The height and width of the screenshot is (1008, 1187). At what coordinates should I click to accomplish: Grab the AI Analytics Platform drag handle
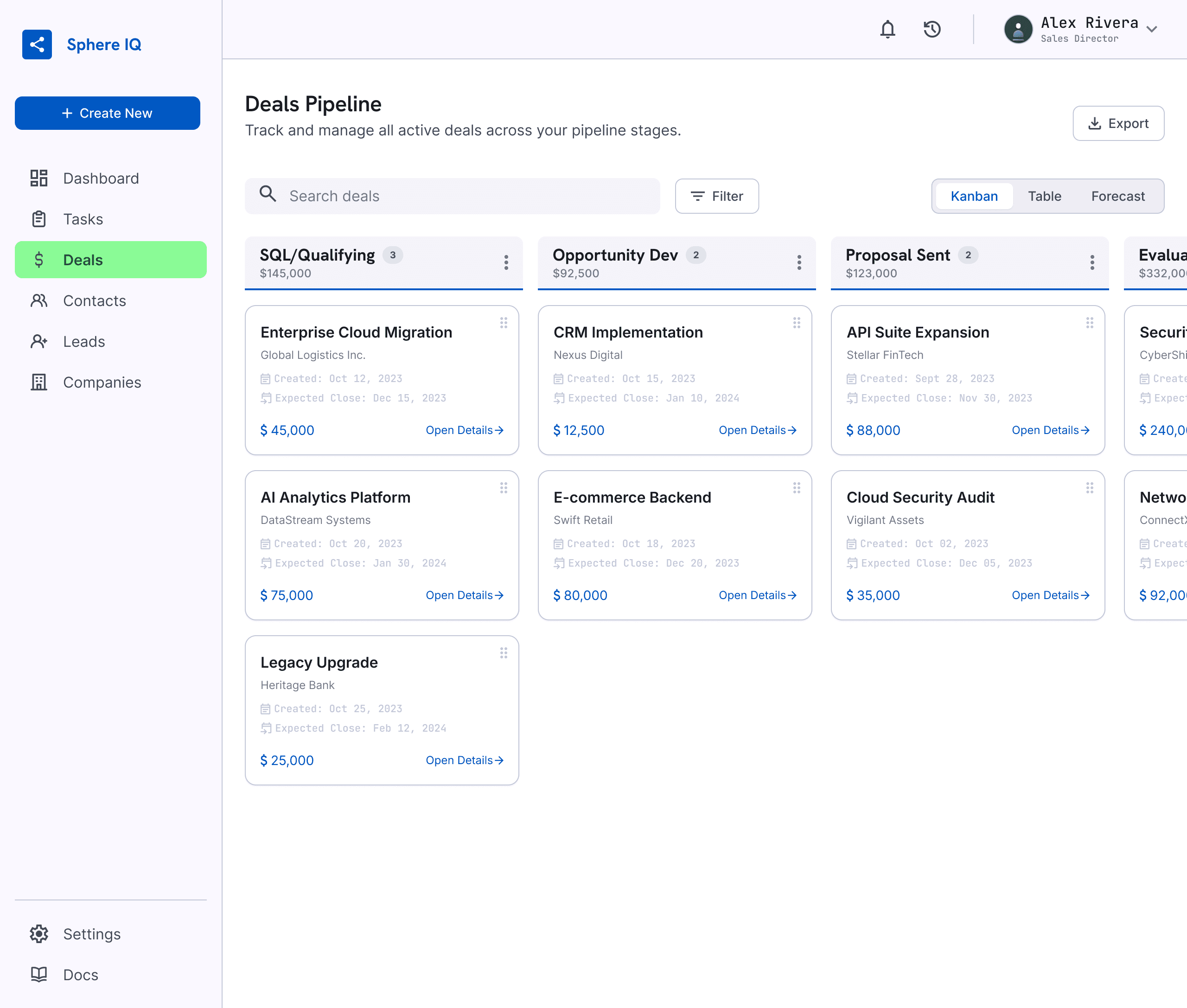[504, 488]
